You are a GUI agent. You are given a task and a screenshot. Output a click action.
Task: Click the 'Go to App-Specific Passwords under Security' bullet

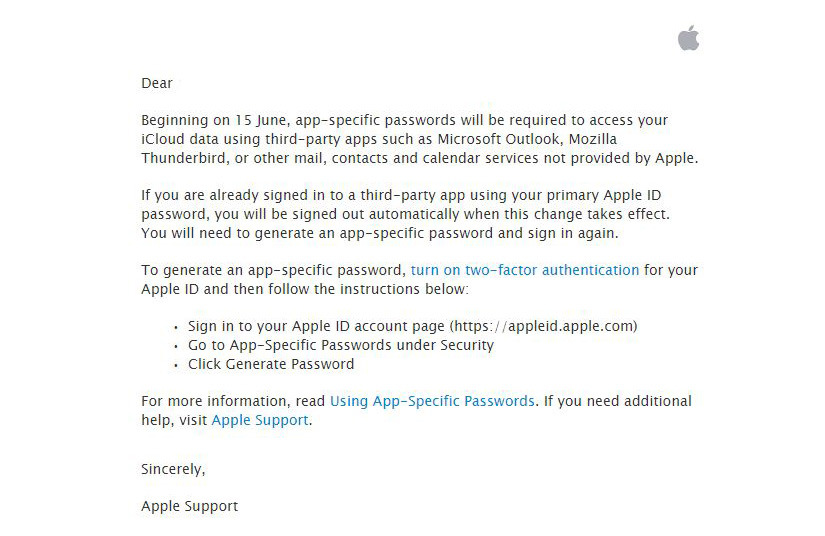tap(341, 345)
